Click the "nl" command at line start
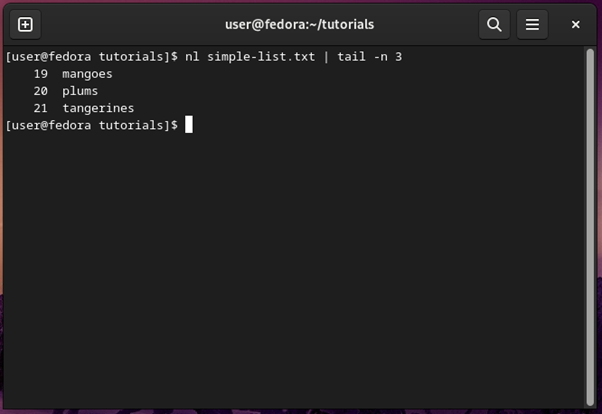The width and height of the screenshot is (602, 414). [x=192, y=57]
